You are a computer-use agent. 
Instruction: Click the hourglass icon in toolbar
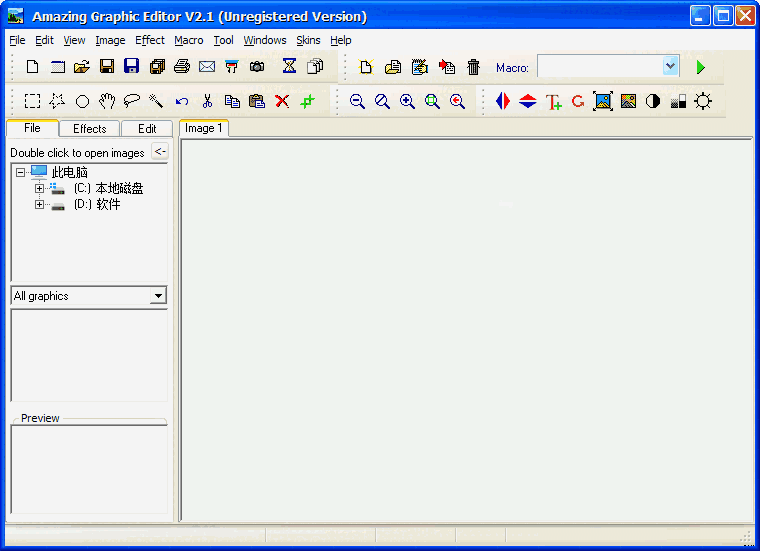click(x=289, y=66)
